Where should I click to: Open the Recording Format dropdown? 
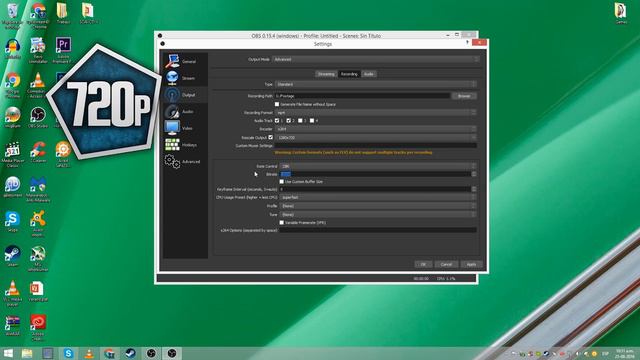[376, 112]
